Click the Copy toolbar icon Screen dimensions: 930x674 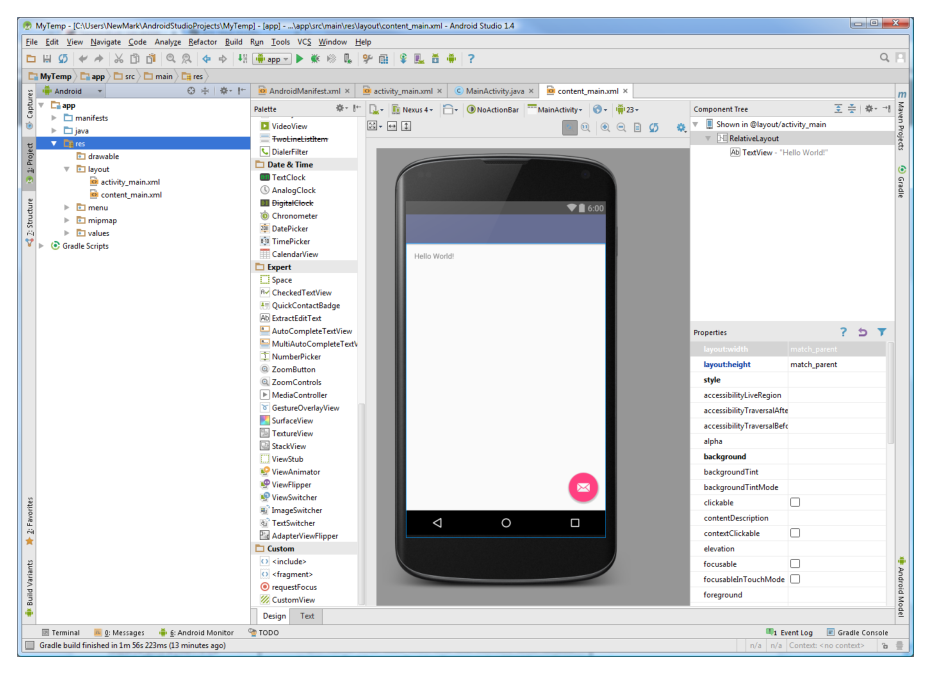pos(135,59)
